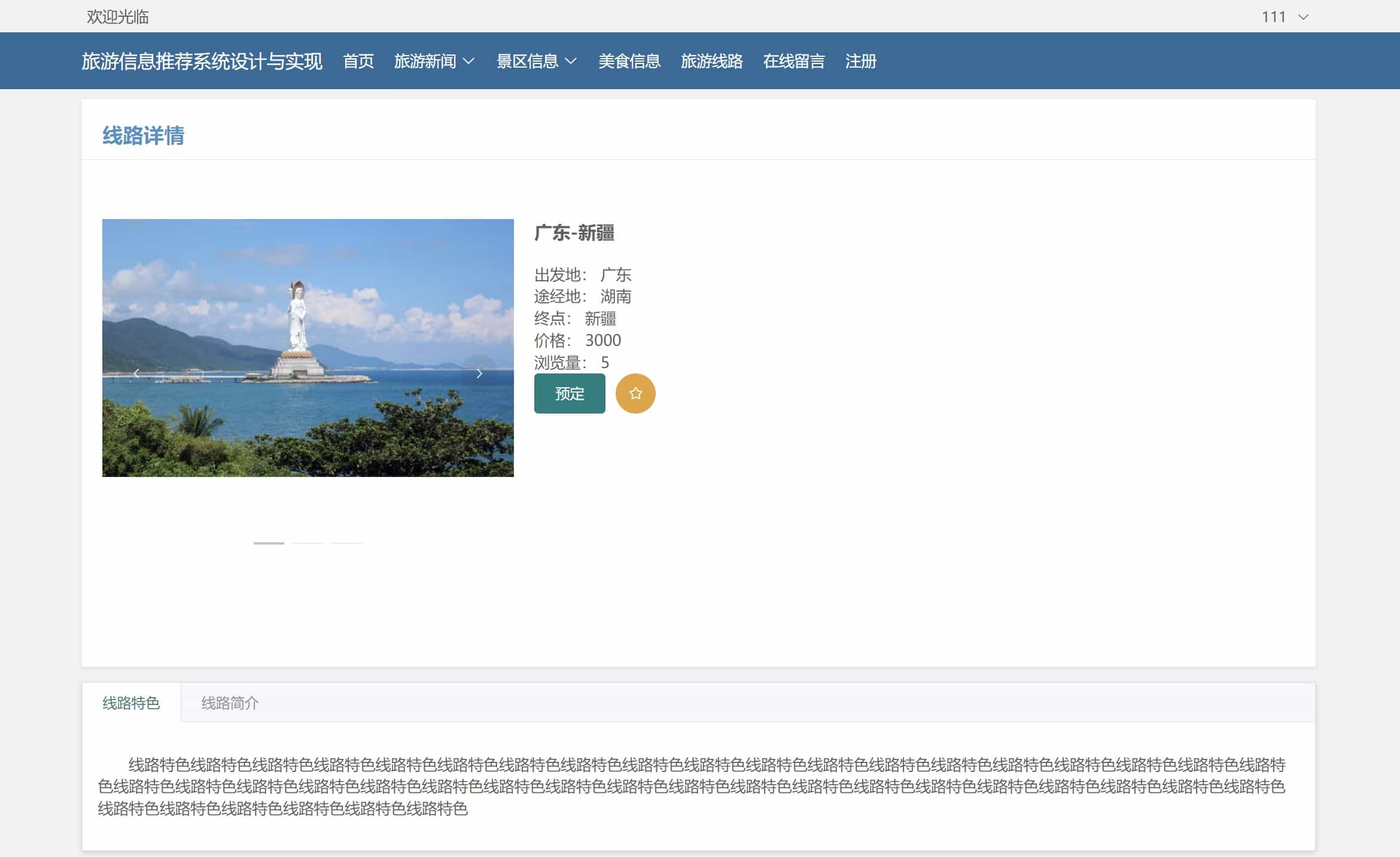Select the third carousel indicator bar

coord(347,543)
